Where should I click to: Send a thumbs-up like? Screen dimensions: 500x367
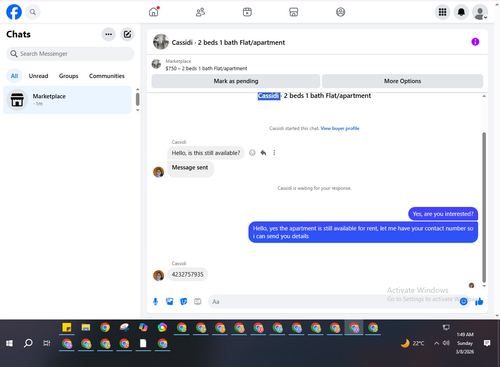click(x=479, y=302)
